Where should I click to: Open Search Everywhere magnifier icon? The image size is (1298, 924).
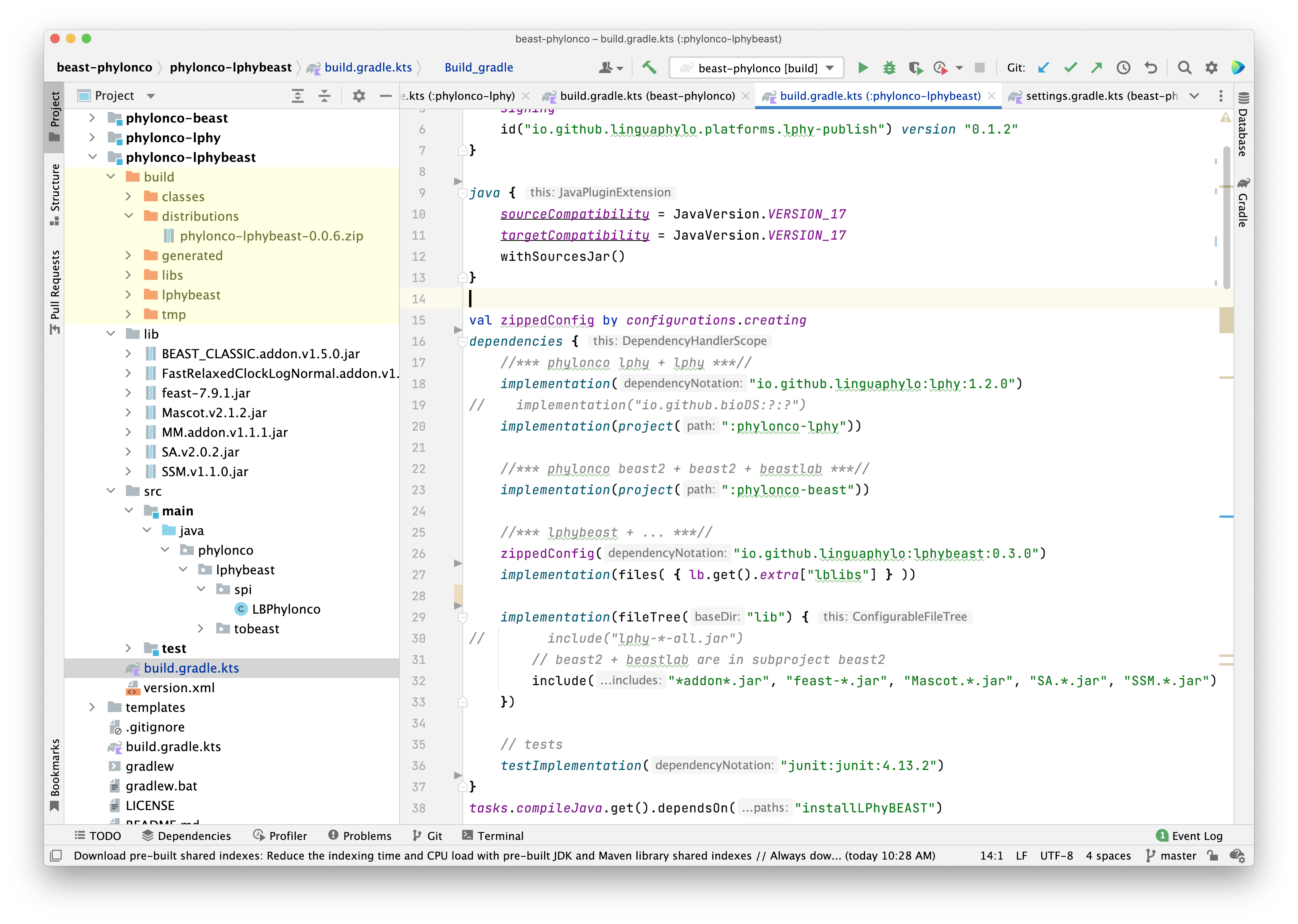pos(1184,67)
